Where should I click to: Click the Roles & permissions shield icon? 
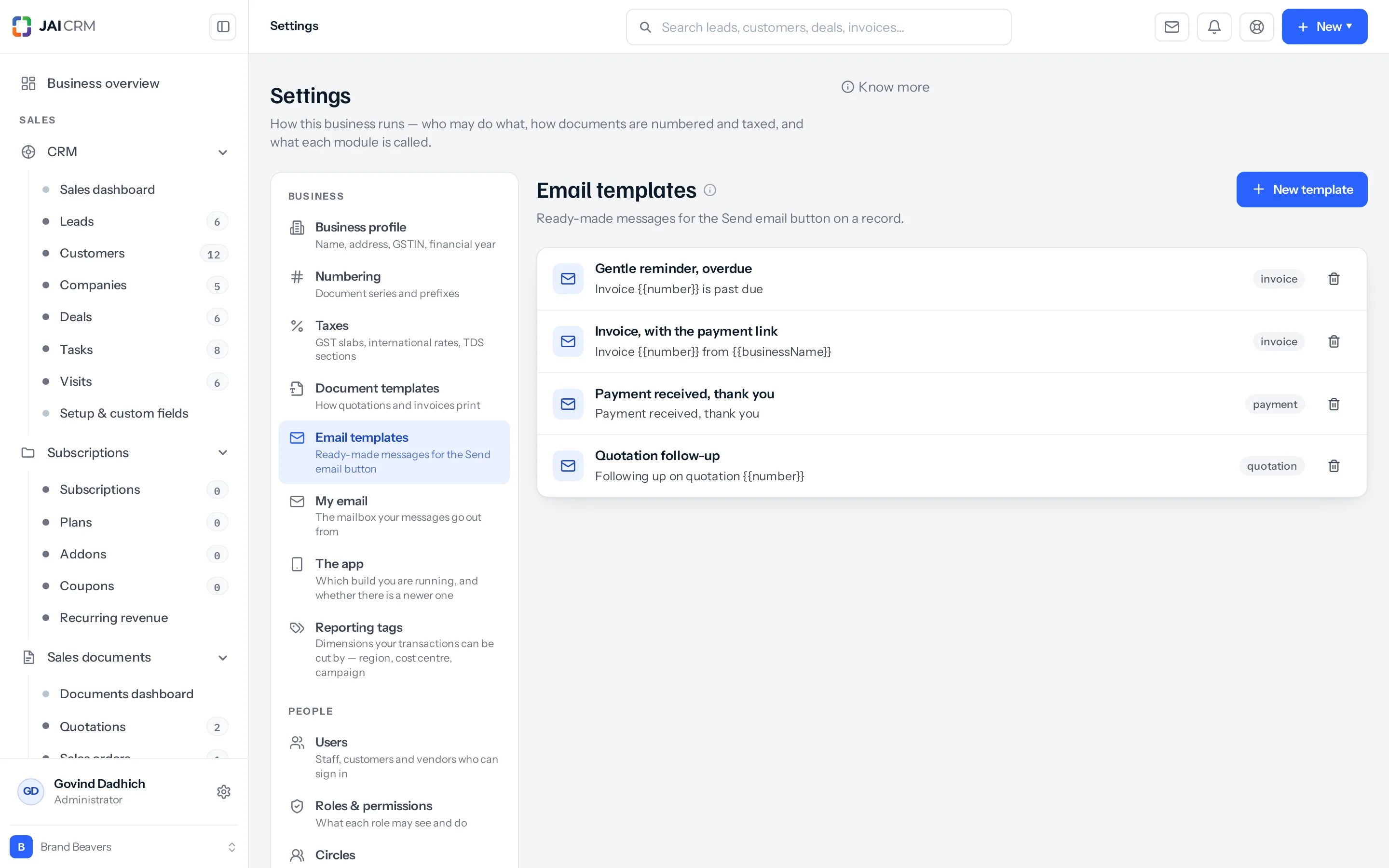(297, 807)
